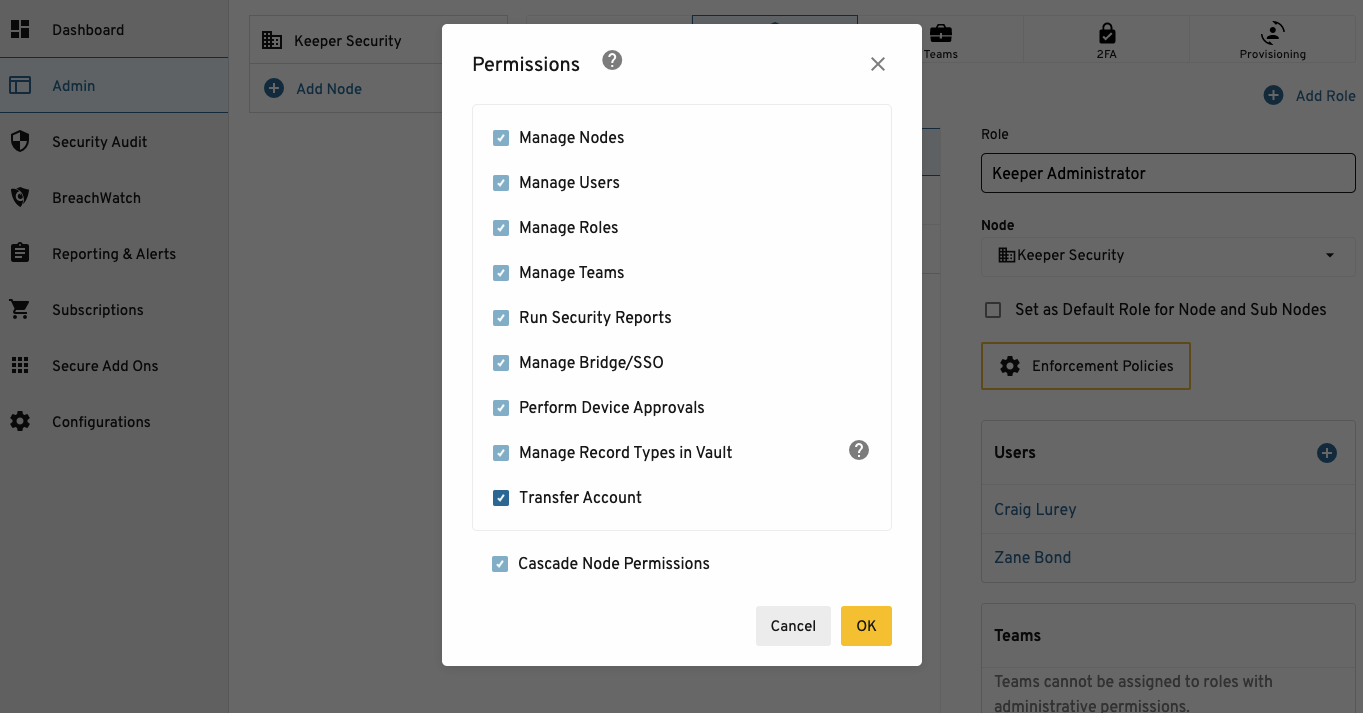Image resolution: width=1363 pixels, height=713 pixels.
Task: Open the Node dropdown showing Keeper Security
Action: [x=1168, y=255]
